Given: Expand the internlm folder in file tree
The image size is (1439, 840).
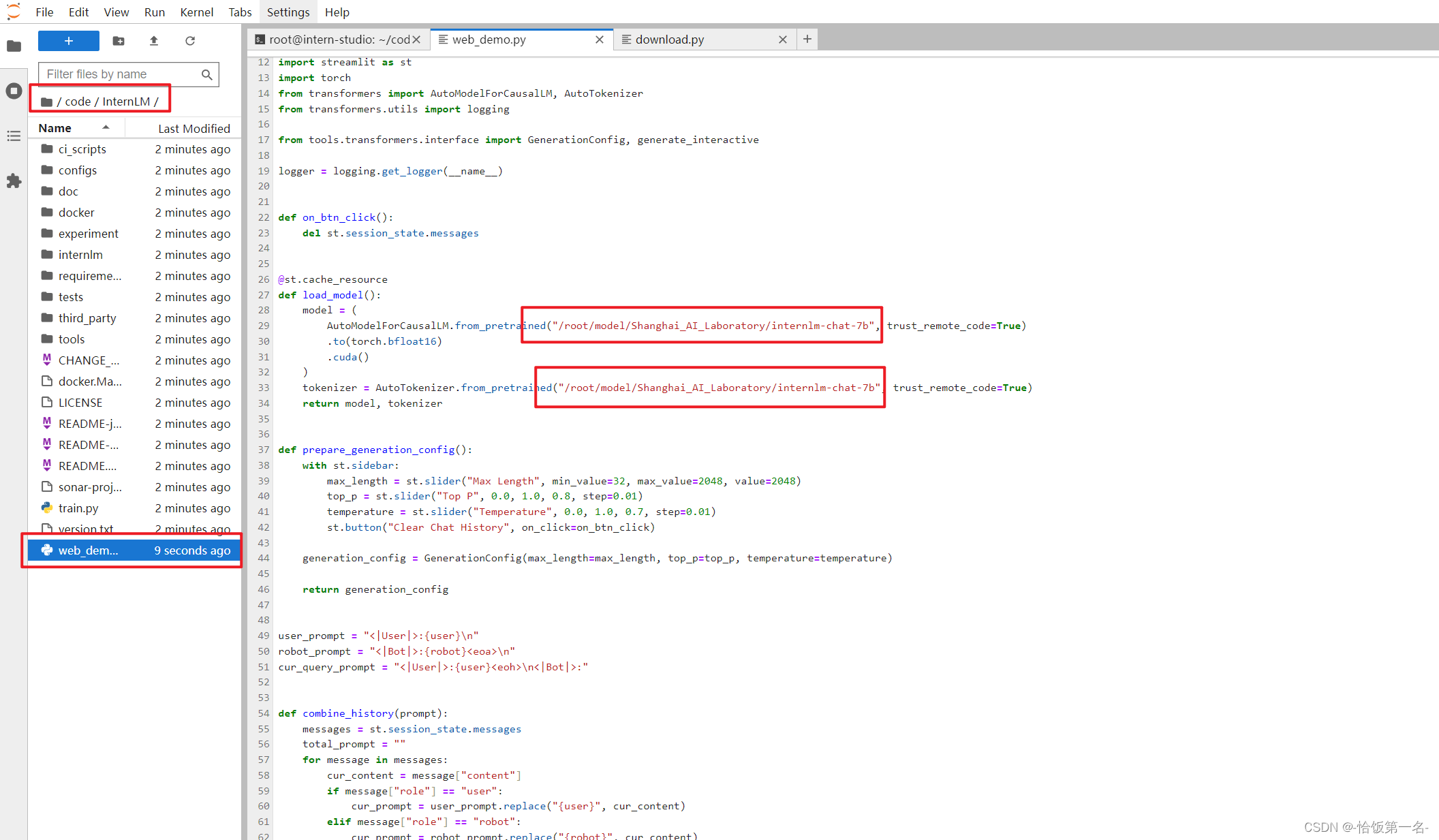Looking at the screenshot, I should pos(80,254).
